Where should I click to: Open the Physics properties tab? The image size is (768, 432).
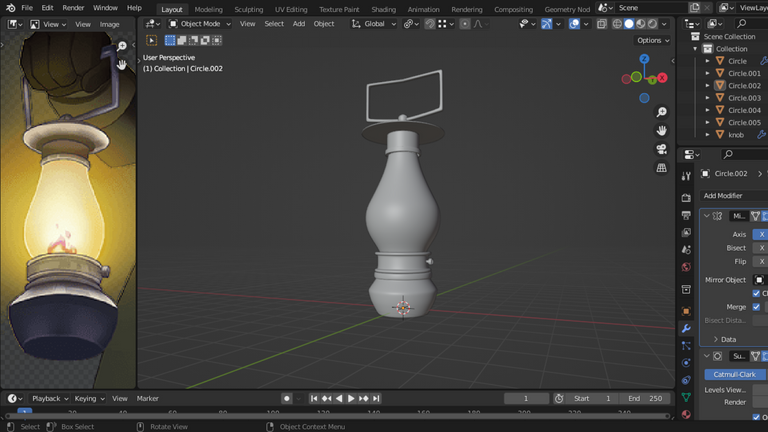point(686,363)
